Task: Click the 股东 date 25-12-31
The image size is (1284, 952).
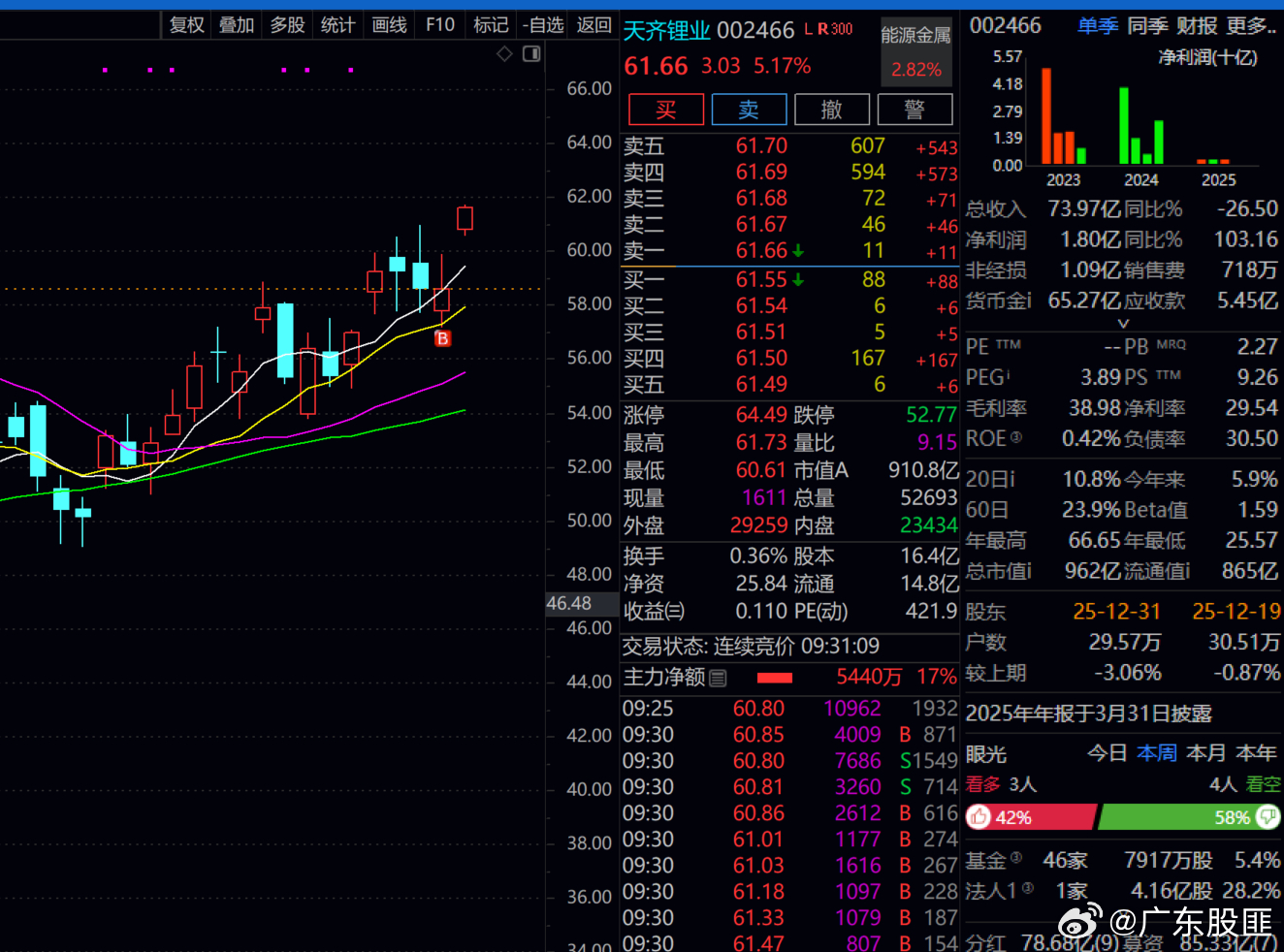Action: [1116, 612]
